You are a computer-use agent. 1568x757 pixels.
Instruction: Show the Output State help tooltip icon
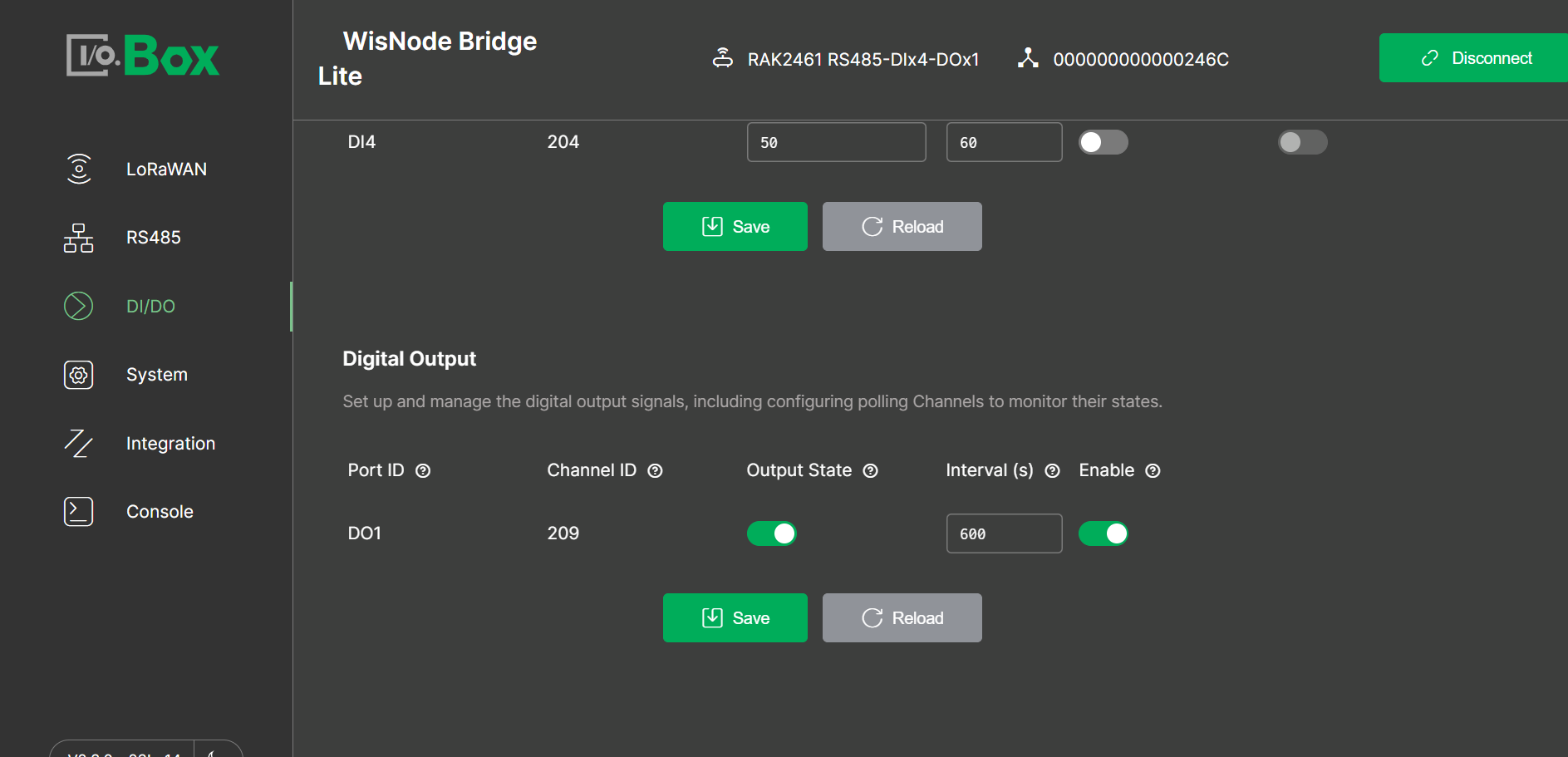coord(870,471)
